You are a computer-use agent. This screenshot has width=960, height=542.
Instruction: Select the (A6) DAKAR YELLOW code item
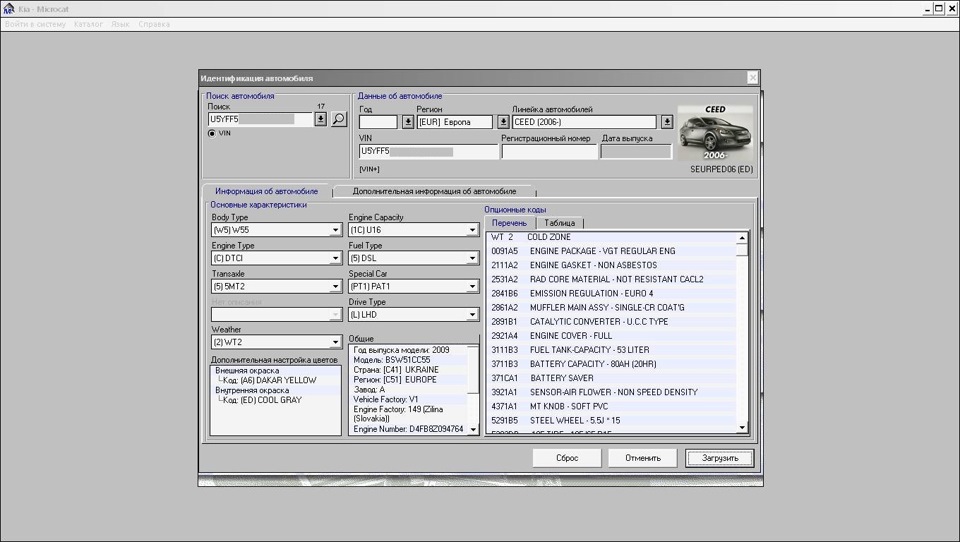[269, 380]
